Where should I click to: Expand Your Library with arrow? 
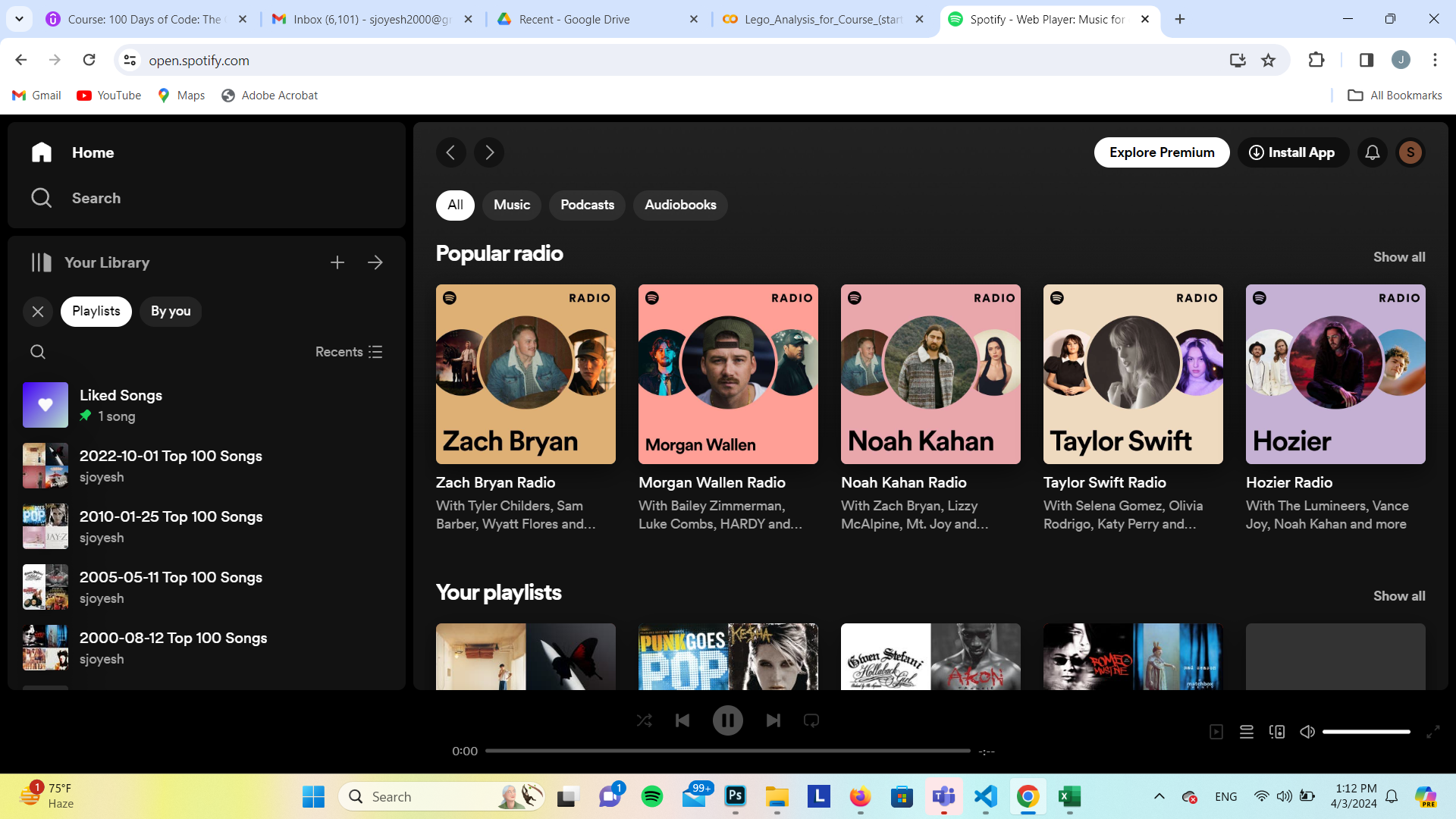(375, 262)
